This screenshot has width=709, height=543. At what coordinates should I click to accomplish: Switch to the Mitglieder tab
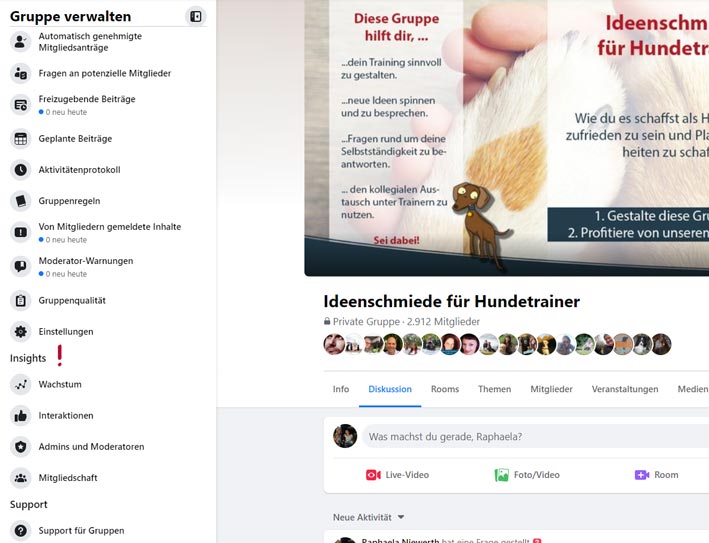click(551, 389)
